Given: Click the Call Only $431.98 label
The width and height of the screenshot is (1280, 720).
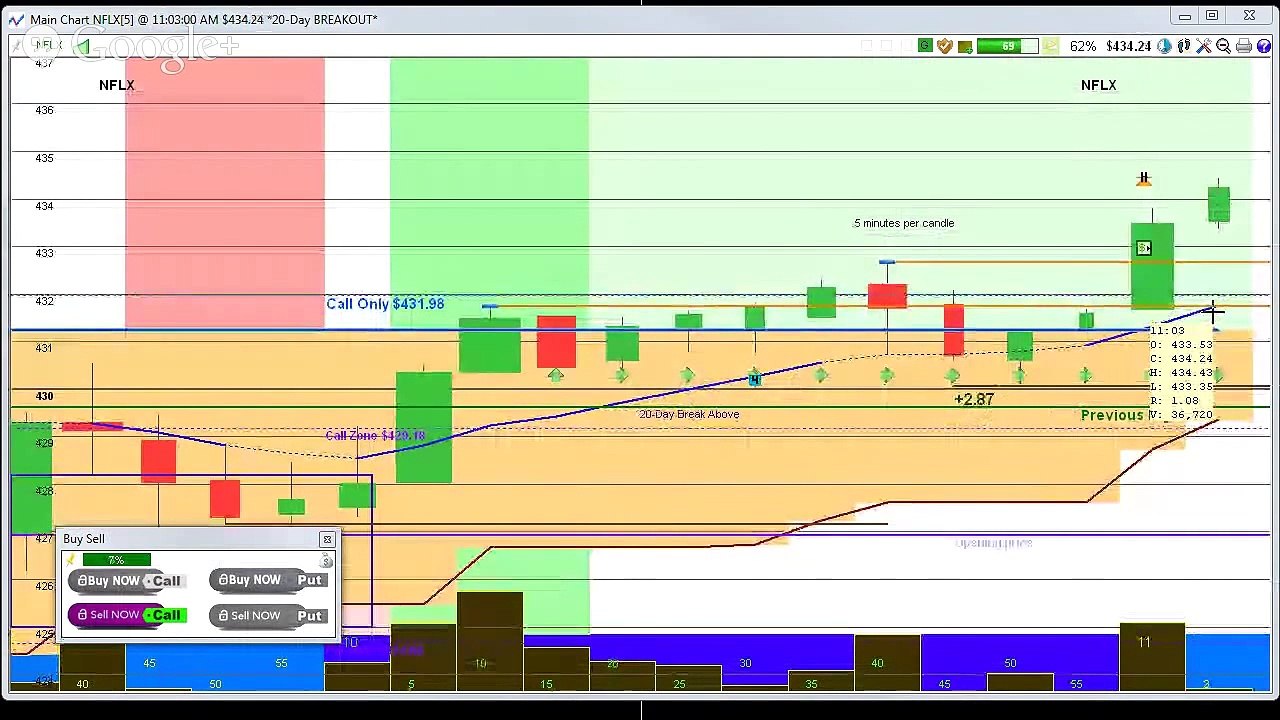Looking at the screenshot, I should (385, 304).
